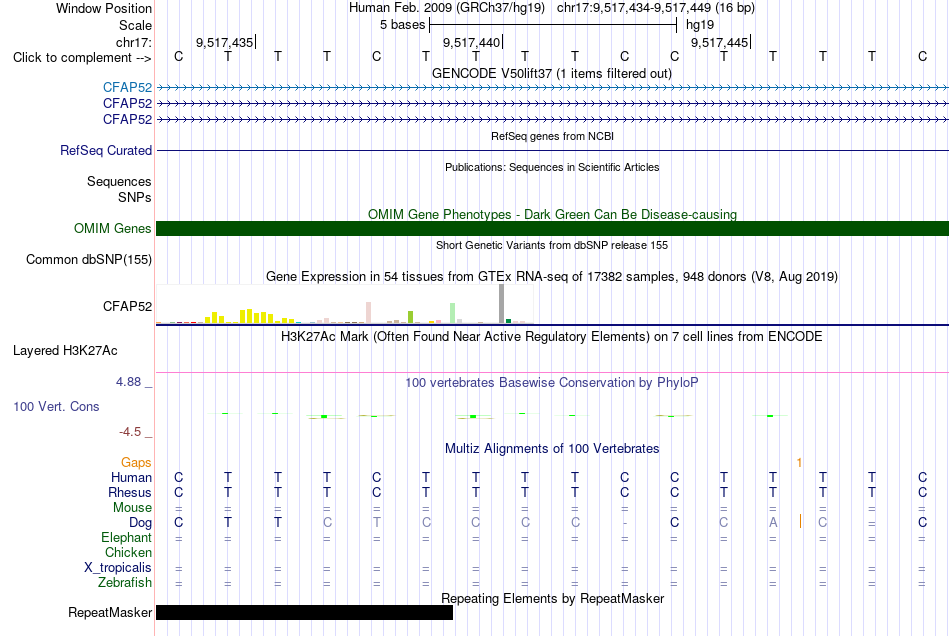Click the tall light-green GTEx expression bar
Screen dimensions: 950x636
pos(453,313)
